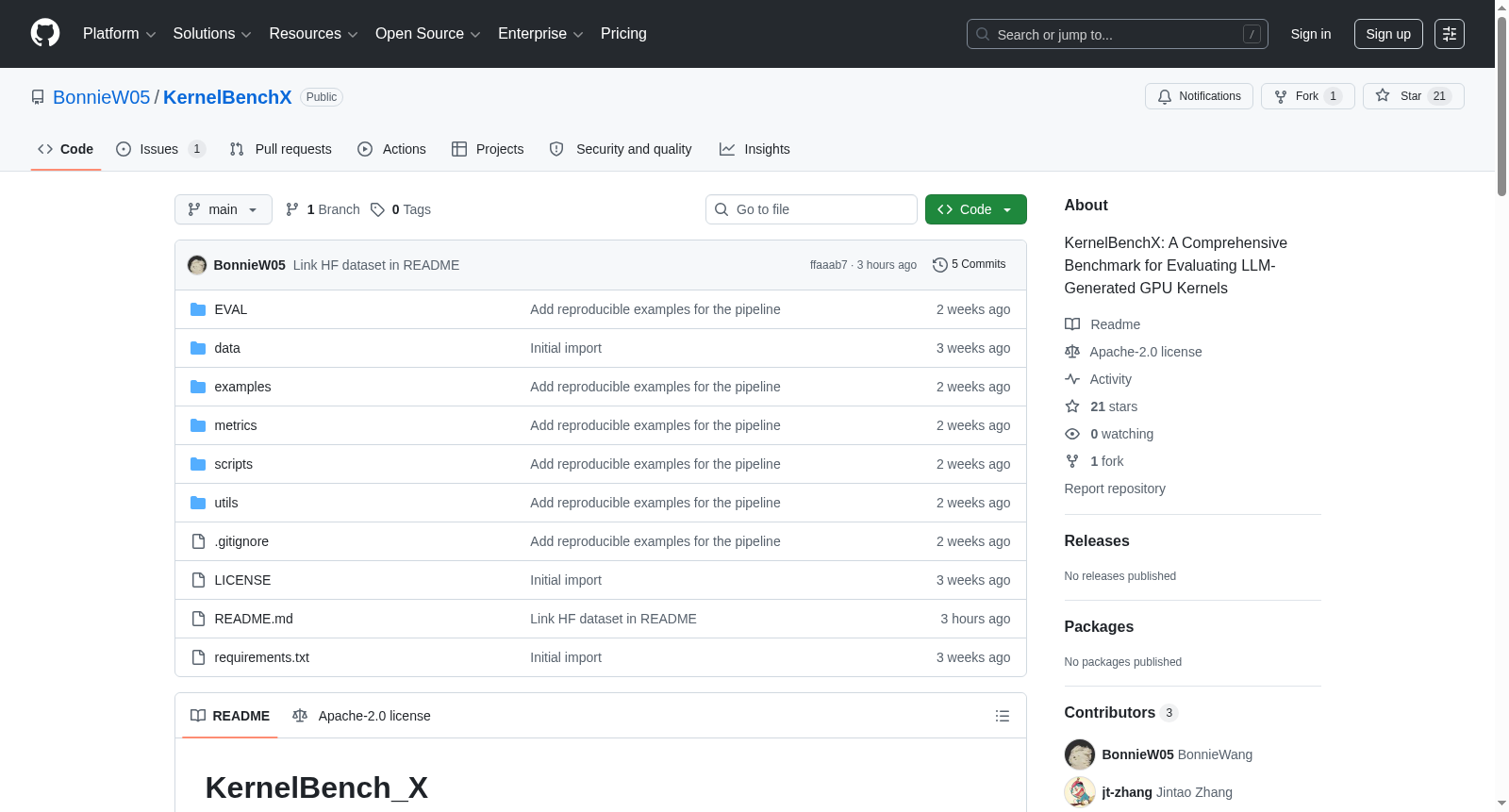Open 'Initial import' commit on LICENSE row
The width and height of the screenshot is (1509, 812).
566,580
